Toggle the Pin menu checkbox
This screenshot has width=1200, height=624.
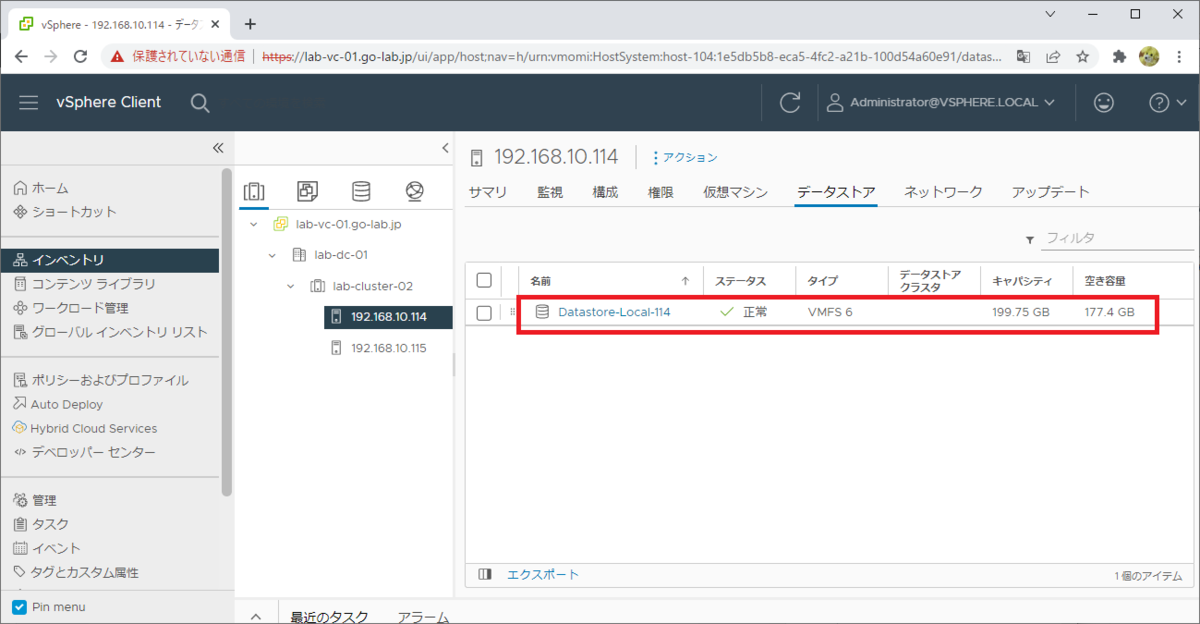tap(19, 607)
